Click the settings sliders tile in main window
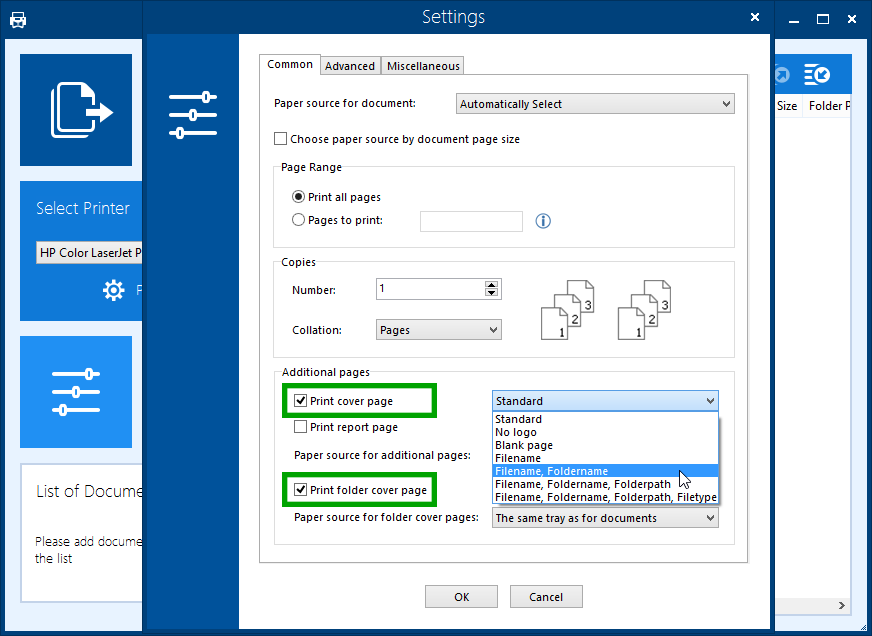The image size is (872, 636). click(x=76, y=392)
